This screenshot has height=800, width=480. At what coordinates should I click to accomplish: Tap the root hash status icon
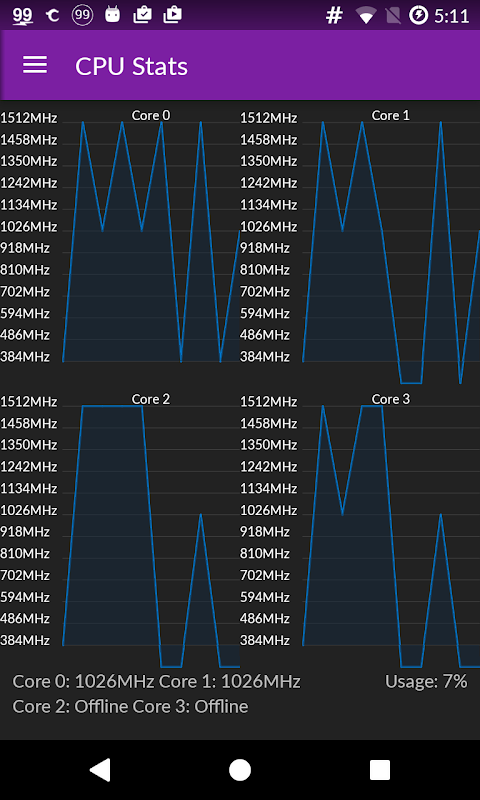coord(334,16)
